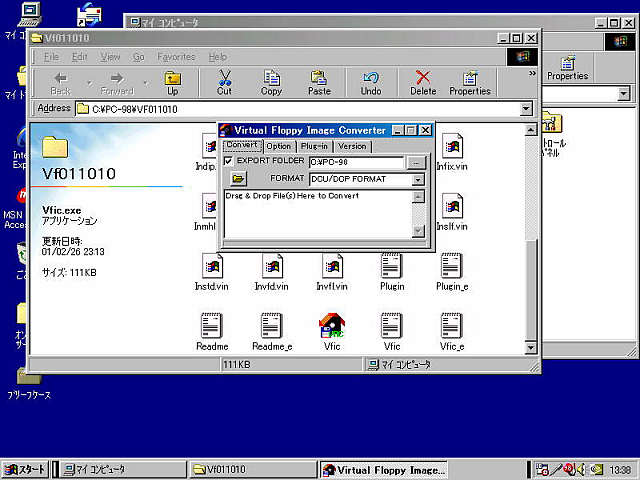
Task: Open the Edit menu
Action: pyautogui.click(x=80, y=57)
